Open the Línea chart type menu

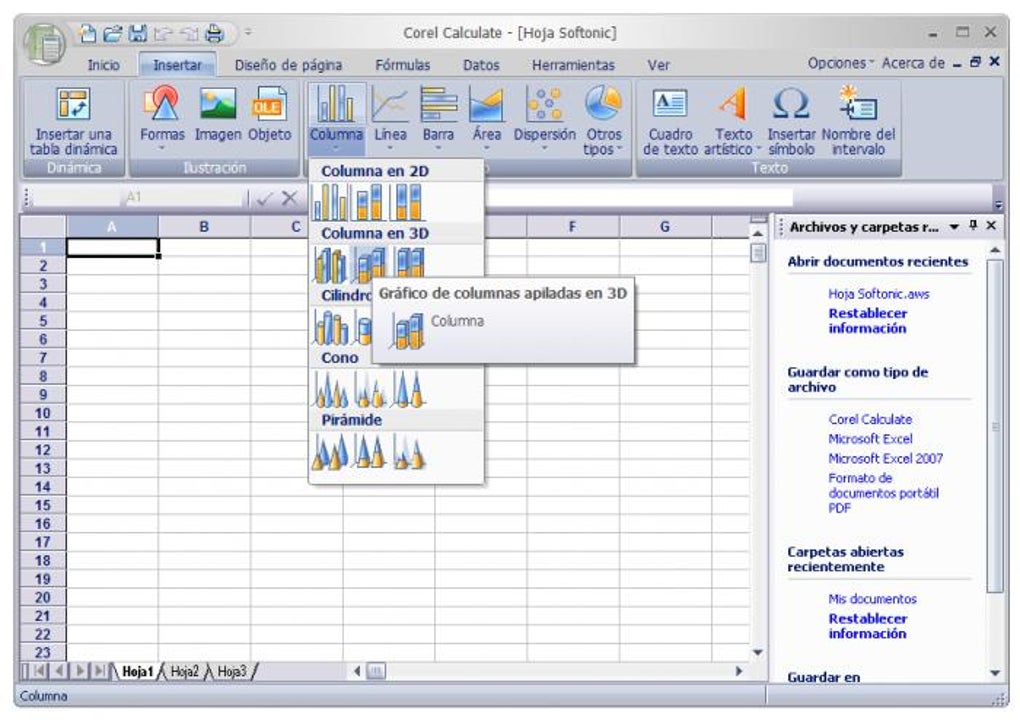[x=390, y=118]
